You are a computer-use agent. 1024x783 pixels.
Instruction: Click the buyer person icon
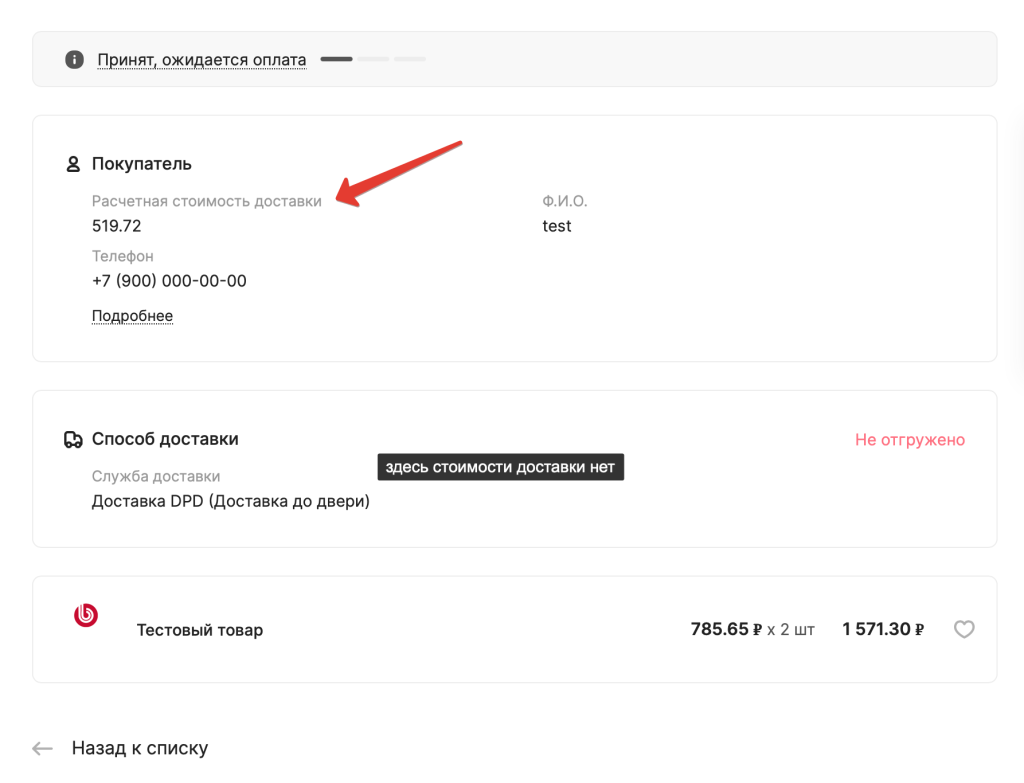click(x=73, y=164)
